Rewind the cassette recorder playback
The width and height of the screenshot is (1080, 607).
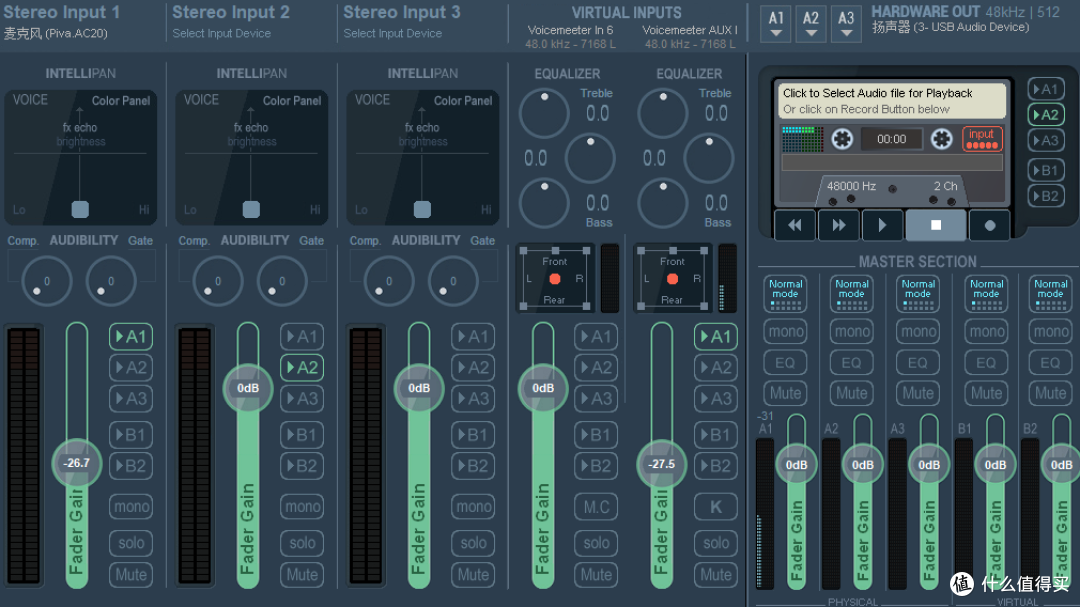click(795, 225)
